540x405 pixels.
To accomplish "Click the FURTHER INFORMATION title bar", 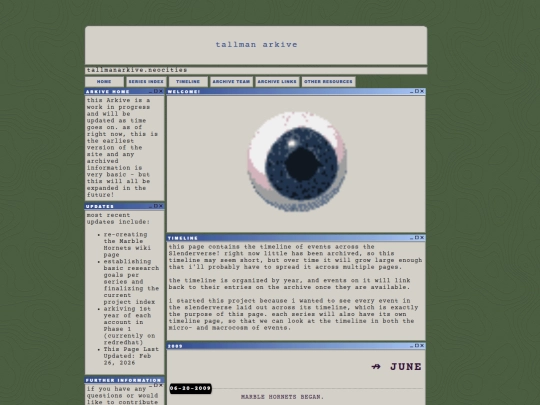I will [125, 380].
